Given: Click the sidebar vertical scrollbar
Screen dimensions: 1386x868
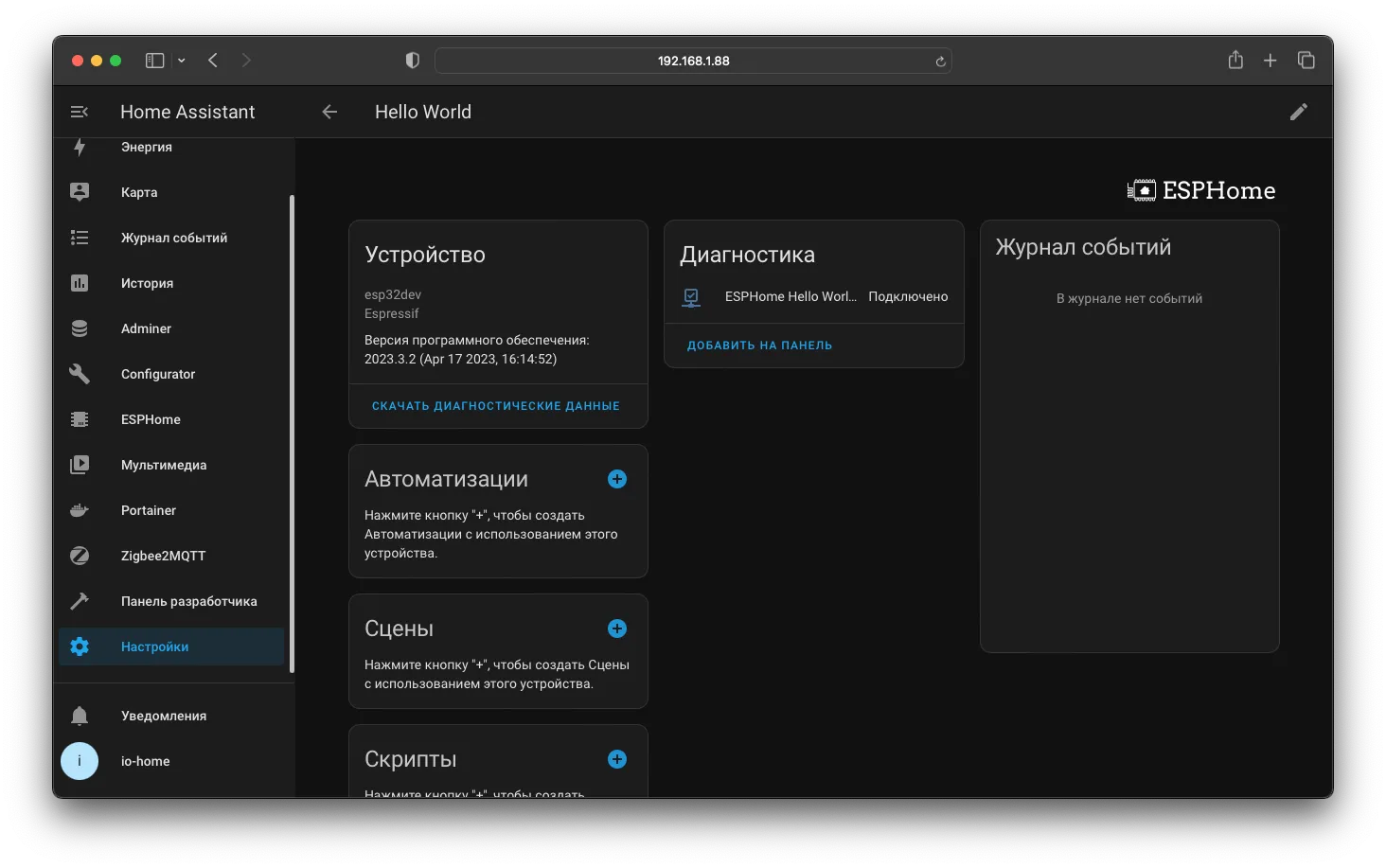Looking at the screenshot, I should [x=292, y=434].
